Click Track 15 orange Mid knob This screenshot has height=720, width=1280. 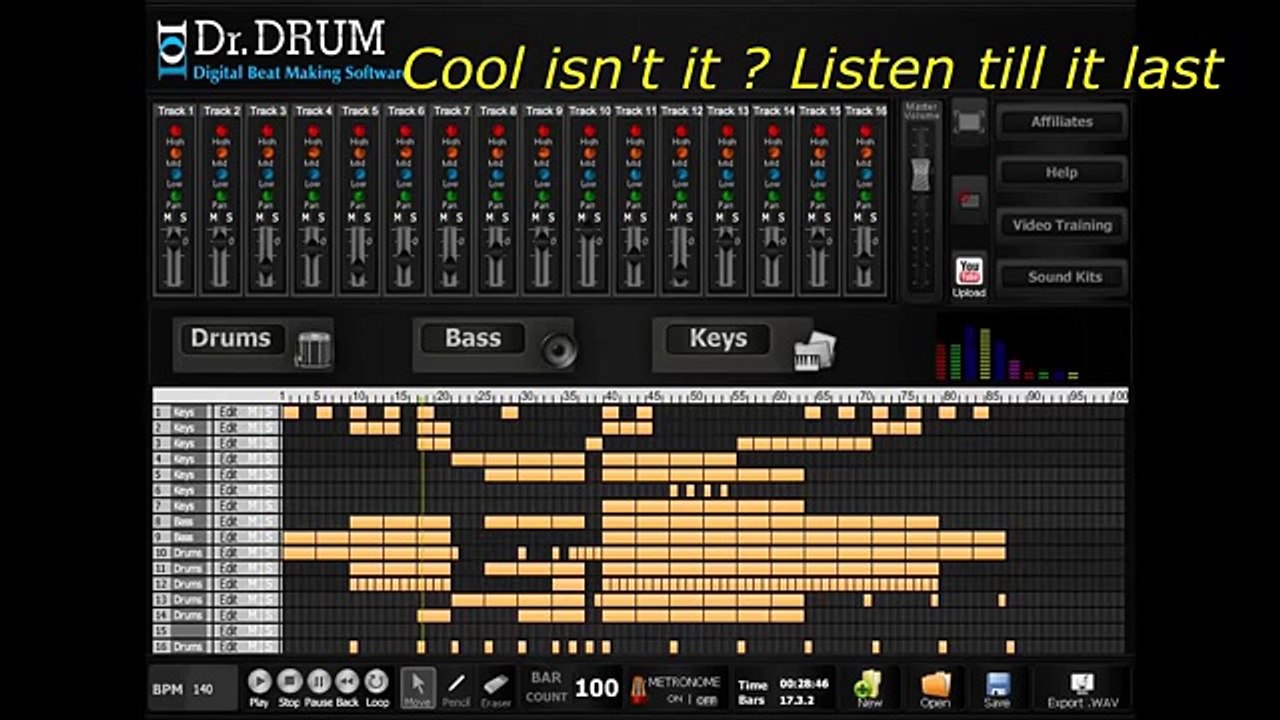819,153
